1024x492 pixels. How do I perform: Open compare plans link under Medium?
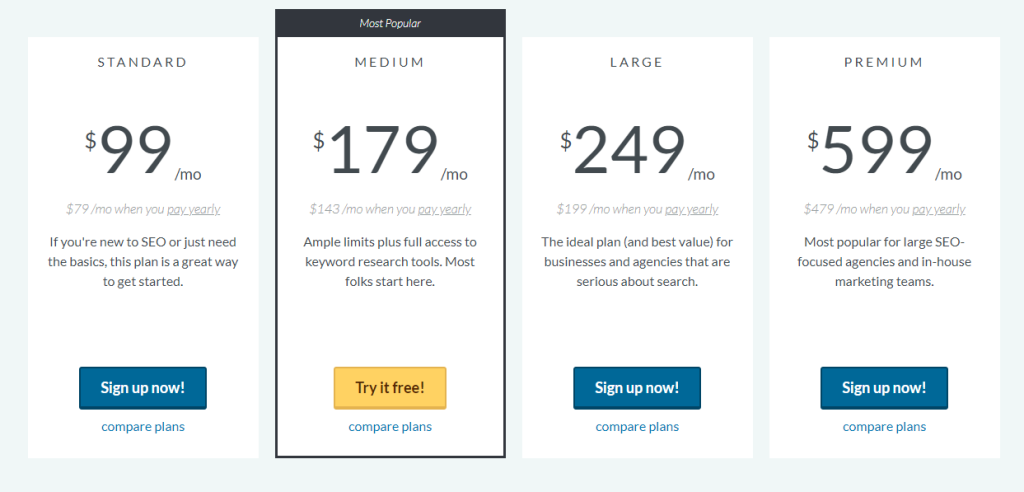390,427
